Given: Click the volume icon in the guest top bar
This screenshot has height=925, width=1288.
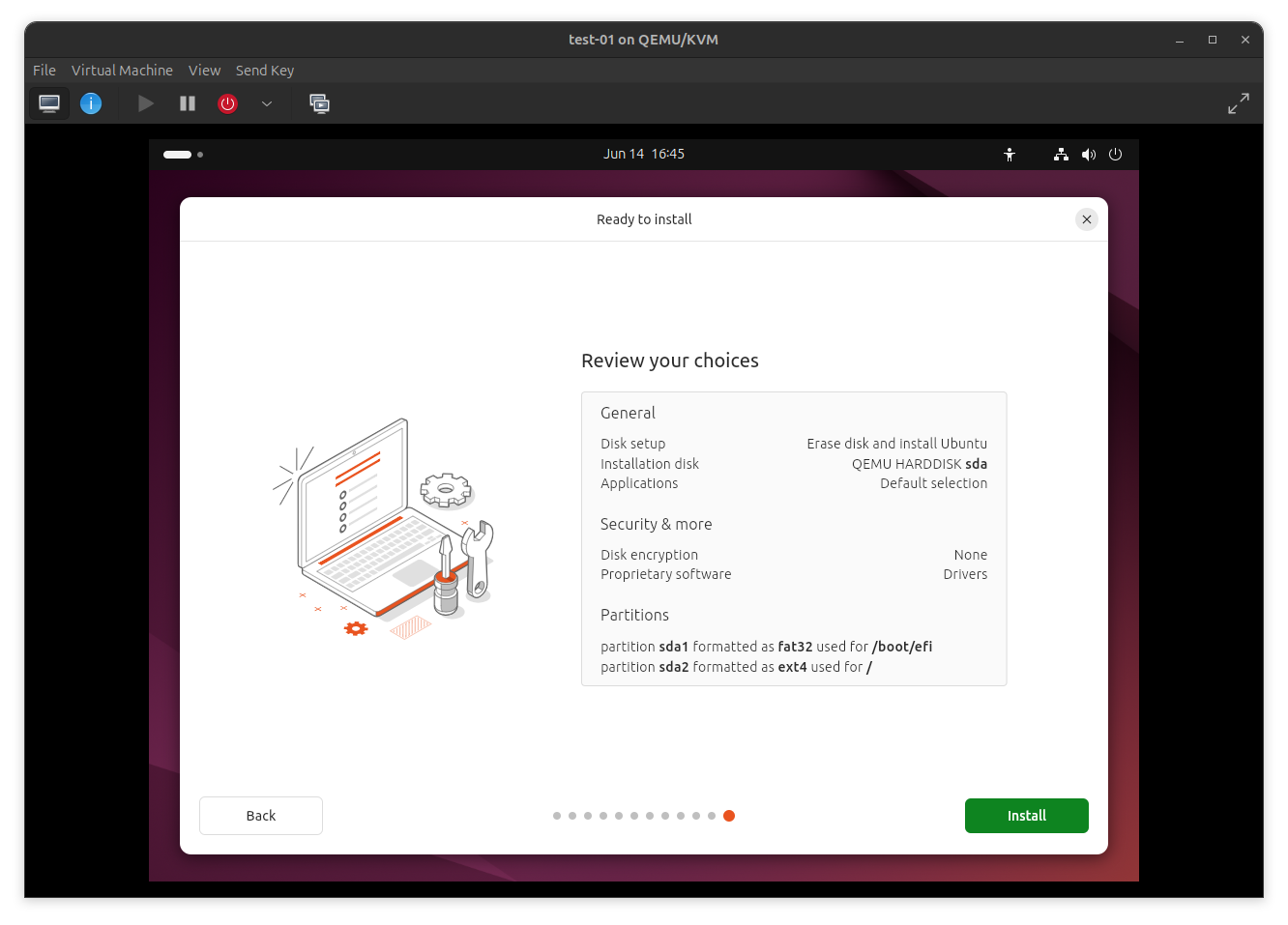Looking at the screenshot, I should click(1088, 154).
